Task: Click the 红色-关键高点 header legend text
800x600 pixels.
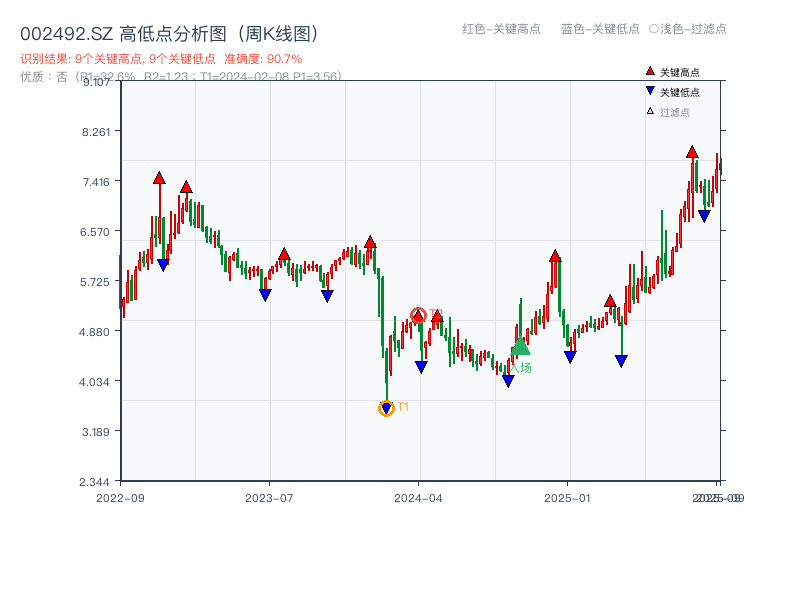Action: coord(502,29)
